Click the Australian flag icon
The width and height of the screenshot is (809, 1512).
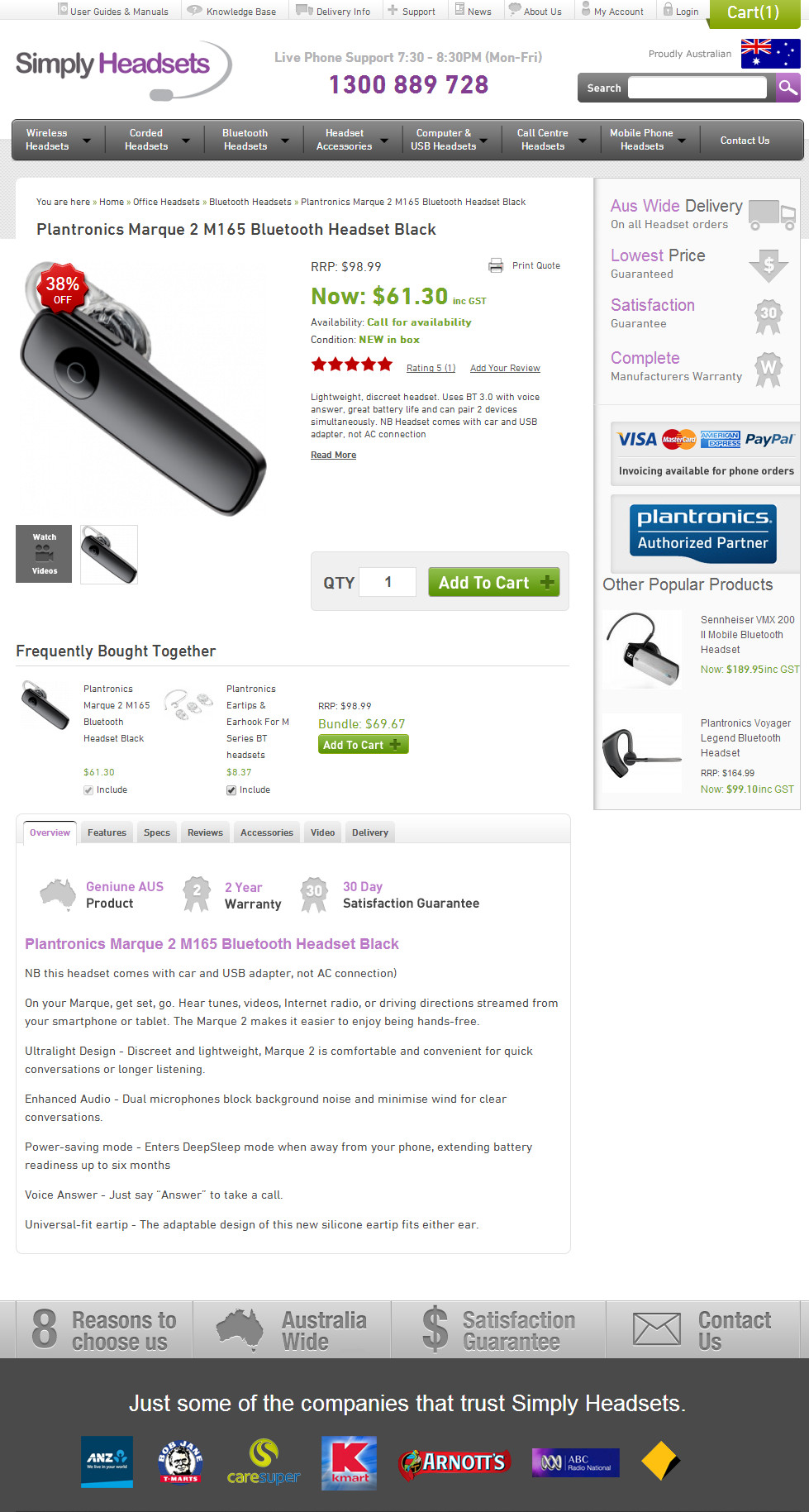(770, 54)
